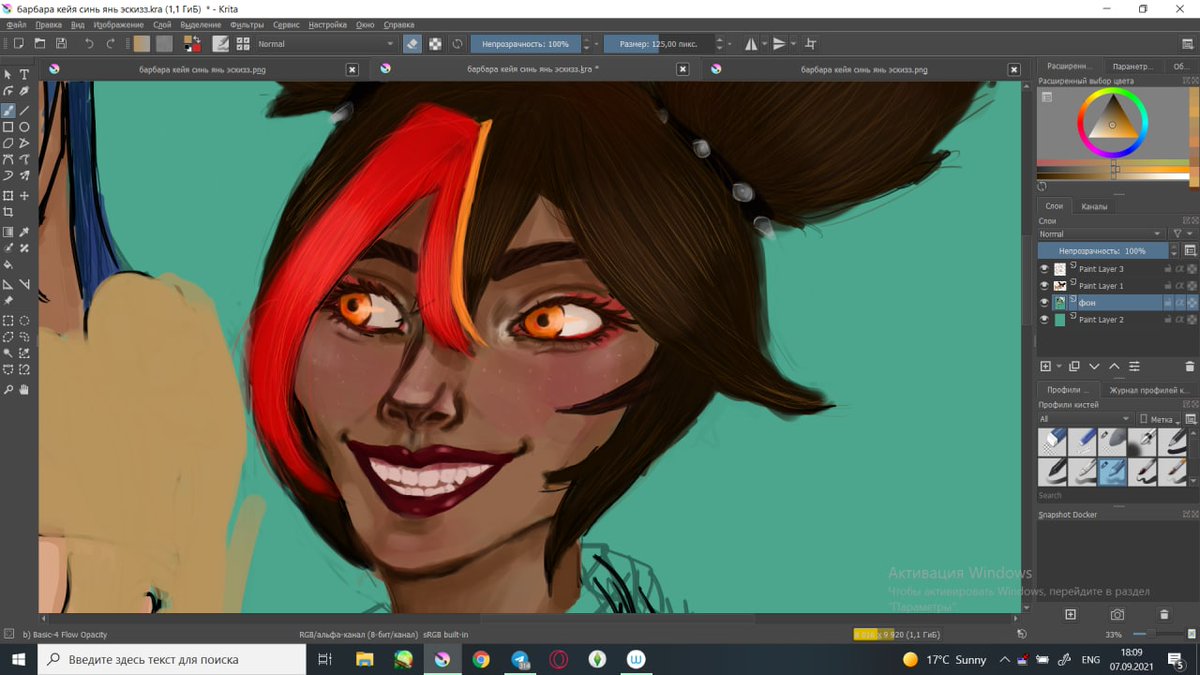Select the Shape Select arrow tool
Image resolution: width=1200 pixels, height=675 pixels.
point(8,75)
